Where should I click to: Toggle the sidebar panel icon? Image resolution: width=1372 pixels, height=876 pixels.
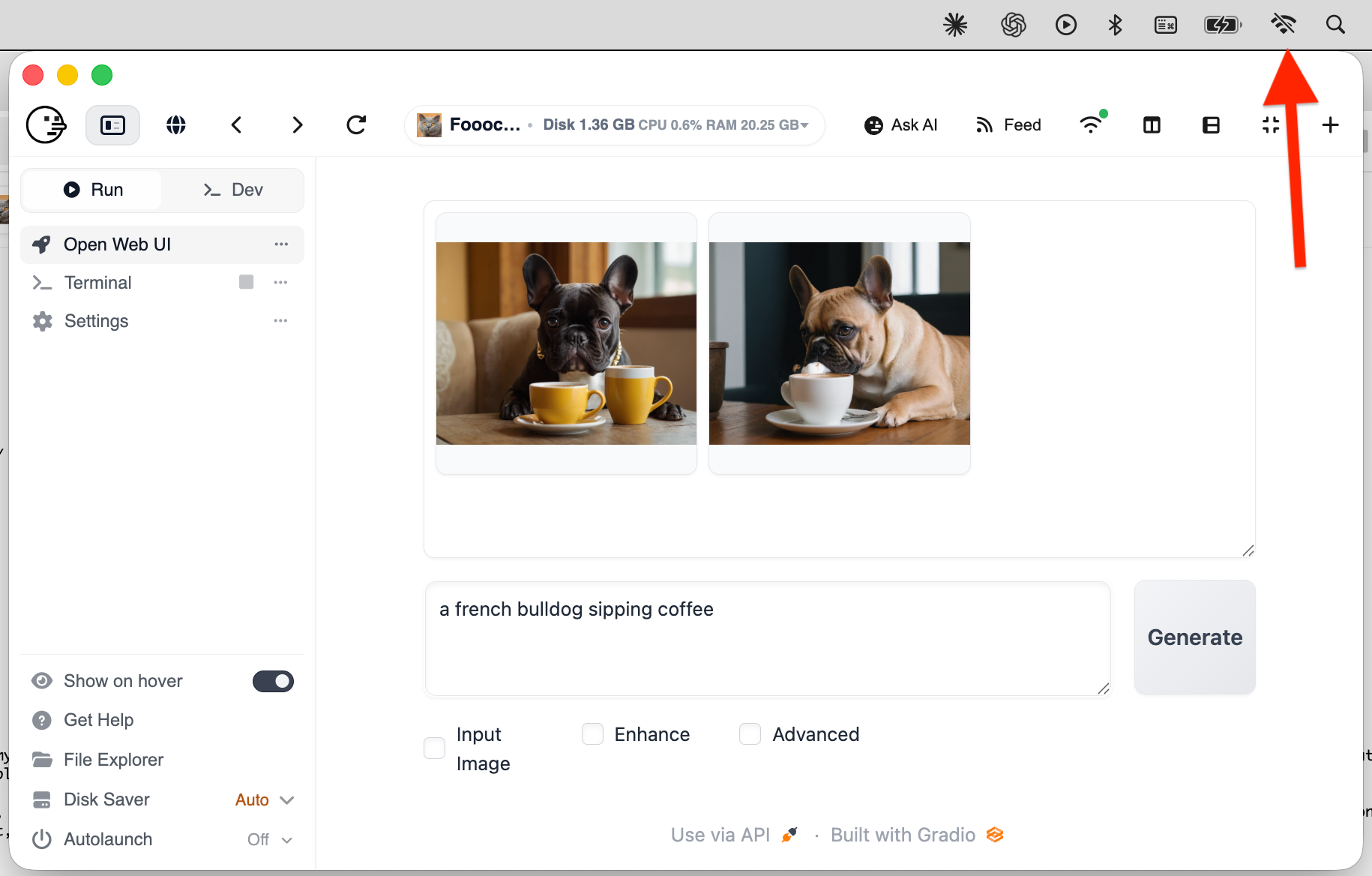[x=112, y=125]
